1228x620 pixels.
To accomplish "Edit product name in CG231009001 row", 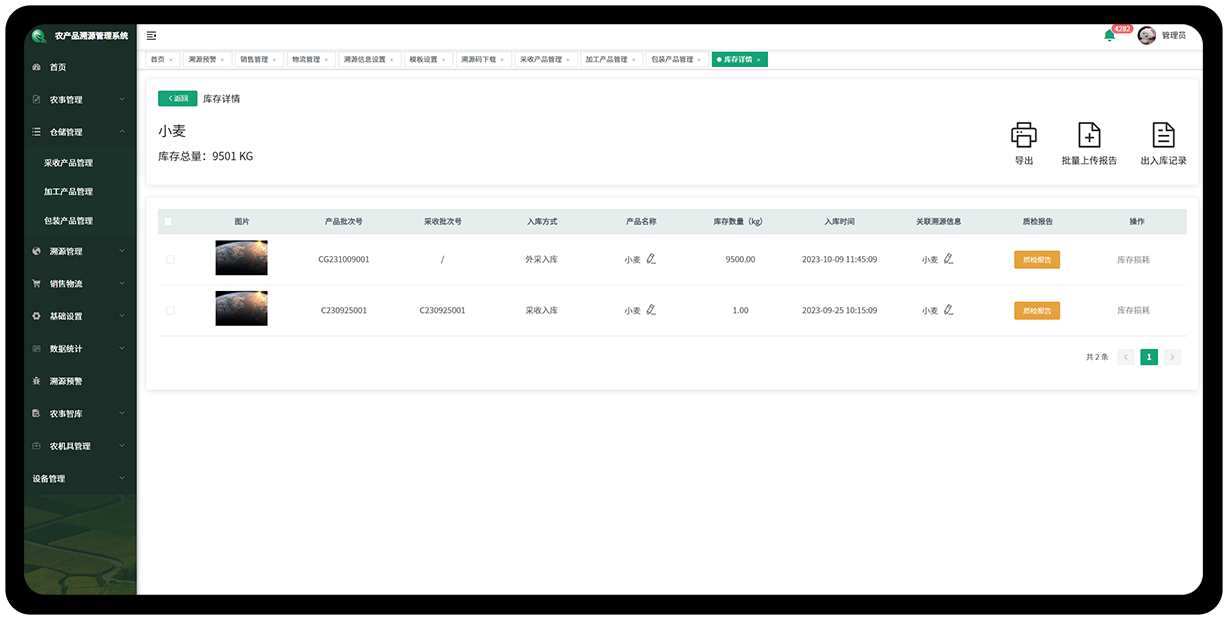I will point(651,259).
